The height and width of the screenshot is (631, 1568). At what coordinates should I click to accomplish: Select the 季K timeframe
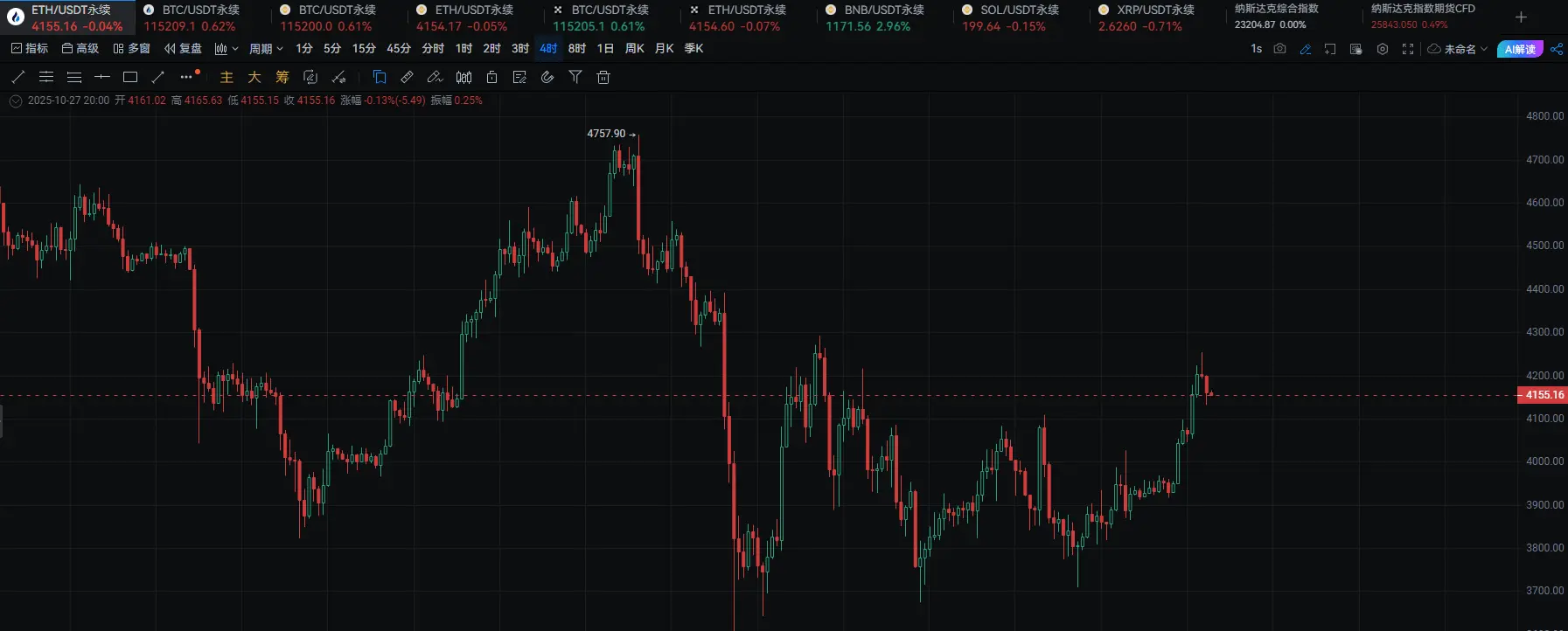pyautogui.click(x=694, y=49)
